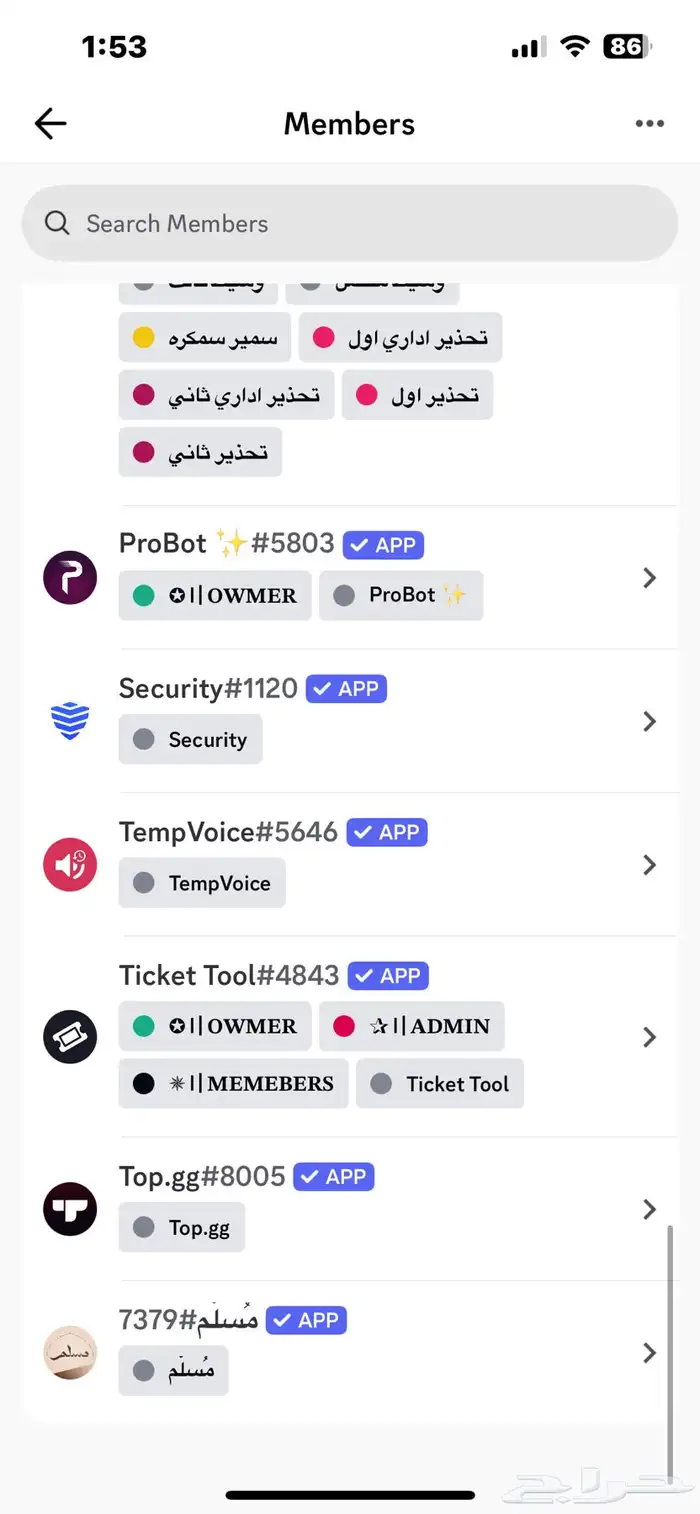Tap the APP badge next to Security#1120
Image resolution: width=700 pixels, height=1514 pixels.
(x=346, y=688)
